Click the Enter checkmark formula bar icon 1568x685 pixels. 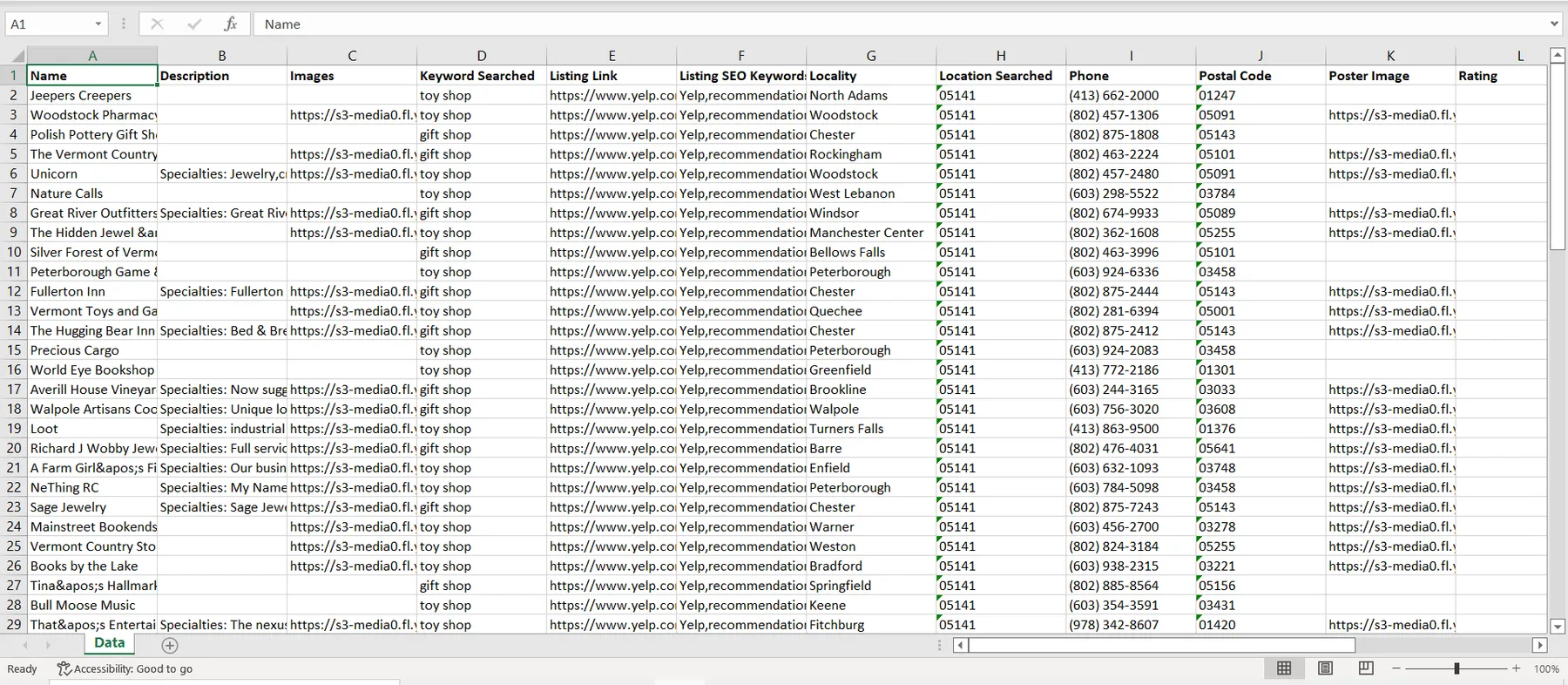click(194, 24)
